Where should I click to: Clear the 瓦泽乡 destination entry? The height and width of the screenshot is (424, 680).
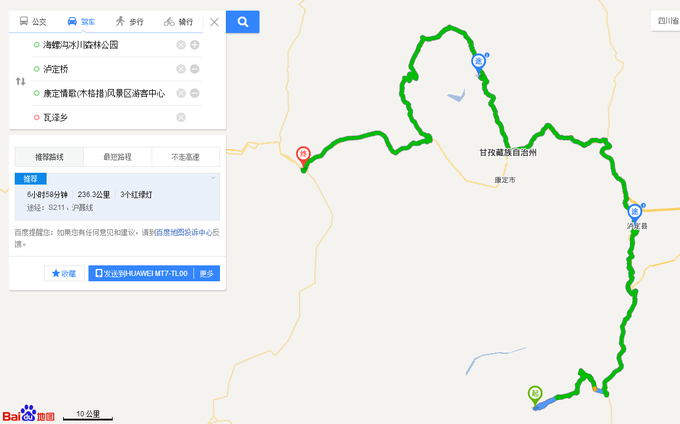(x=181, y=117)
